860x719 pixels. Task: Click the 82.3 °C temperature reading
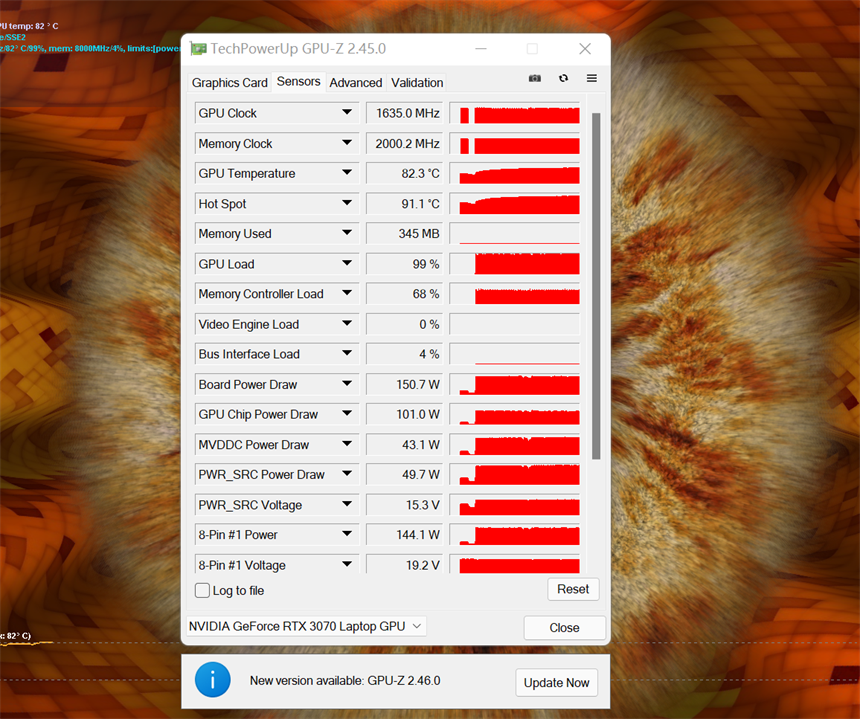(405, 173)
